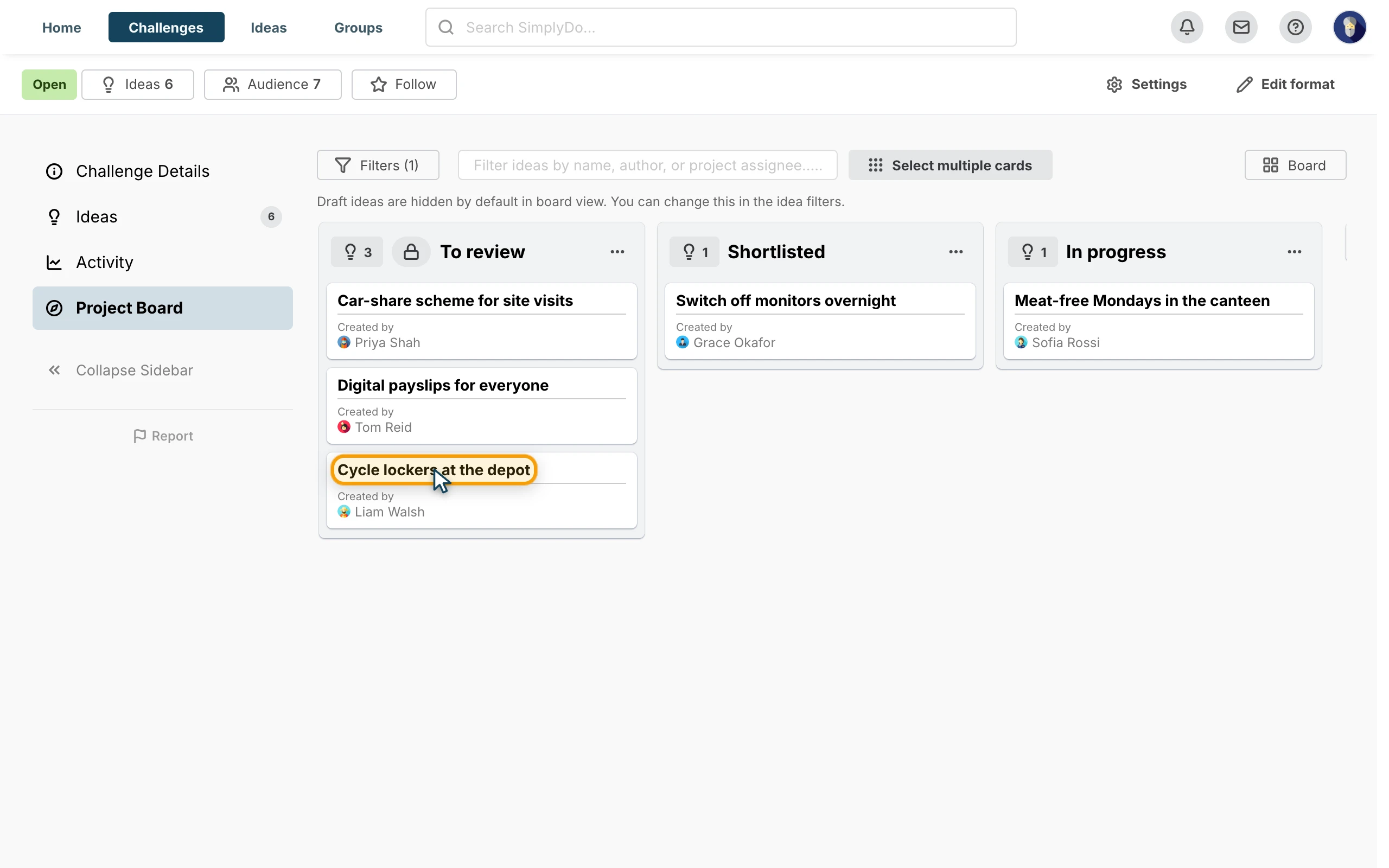This screenshot has width=1389, height=868.
Task: Open the help question mark icon
Action: click(x=1295, y=27)
